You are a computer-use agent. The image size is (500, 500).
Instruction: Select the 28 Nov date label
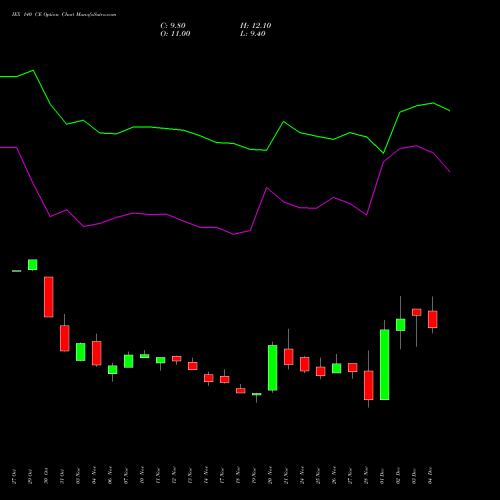(x=366, y=476)
